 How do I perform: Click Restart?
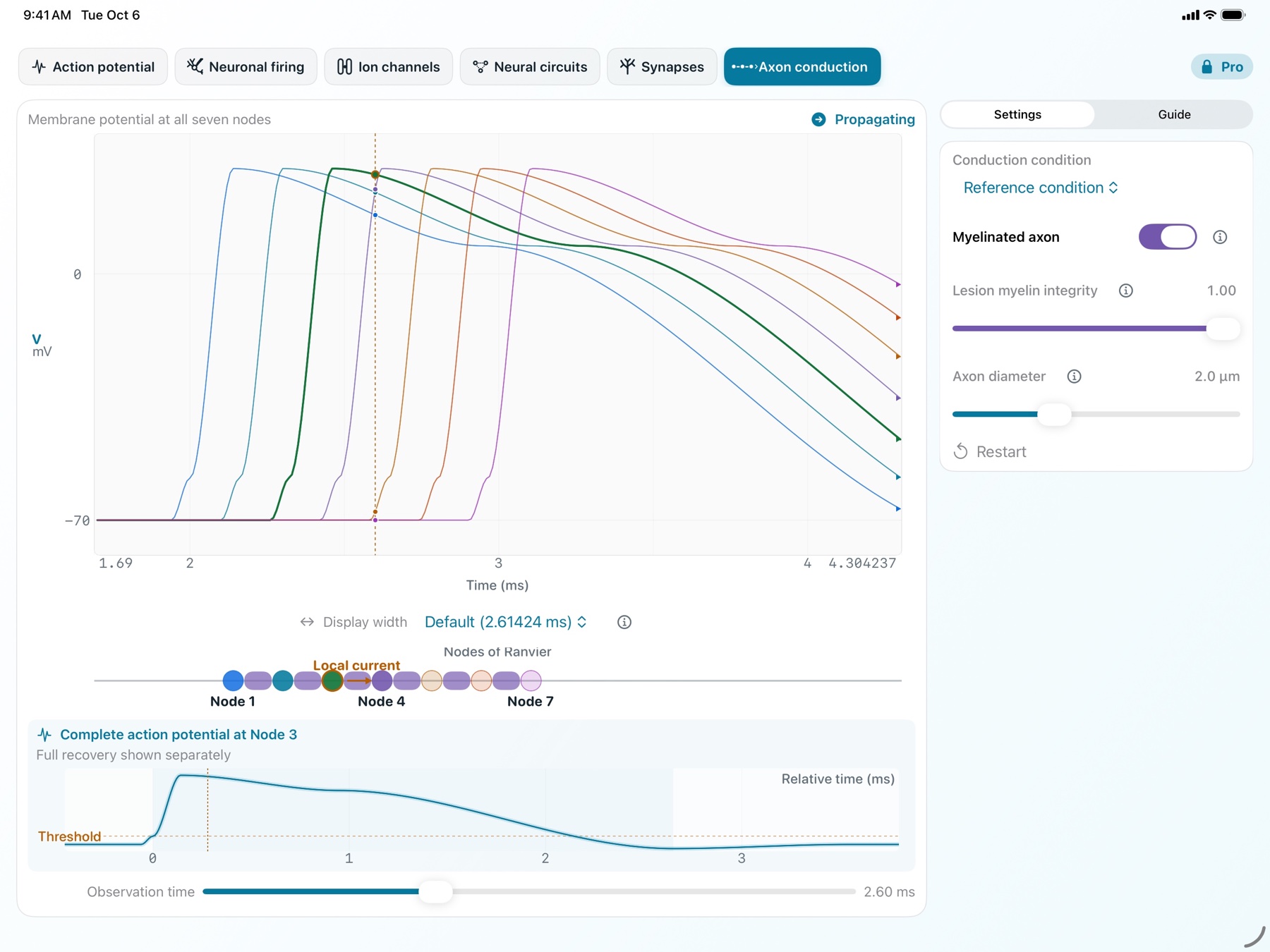pos(990,452)
